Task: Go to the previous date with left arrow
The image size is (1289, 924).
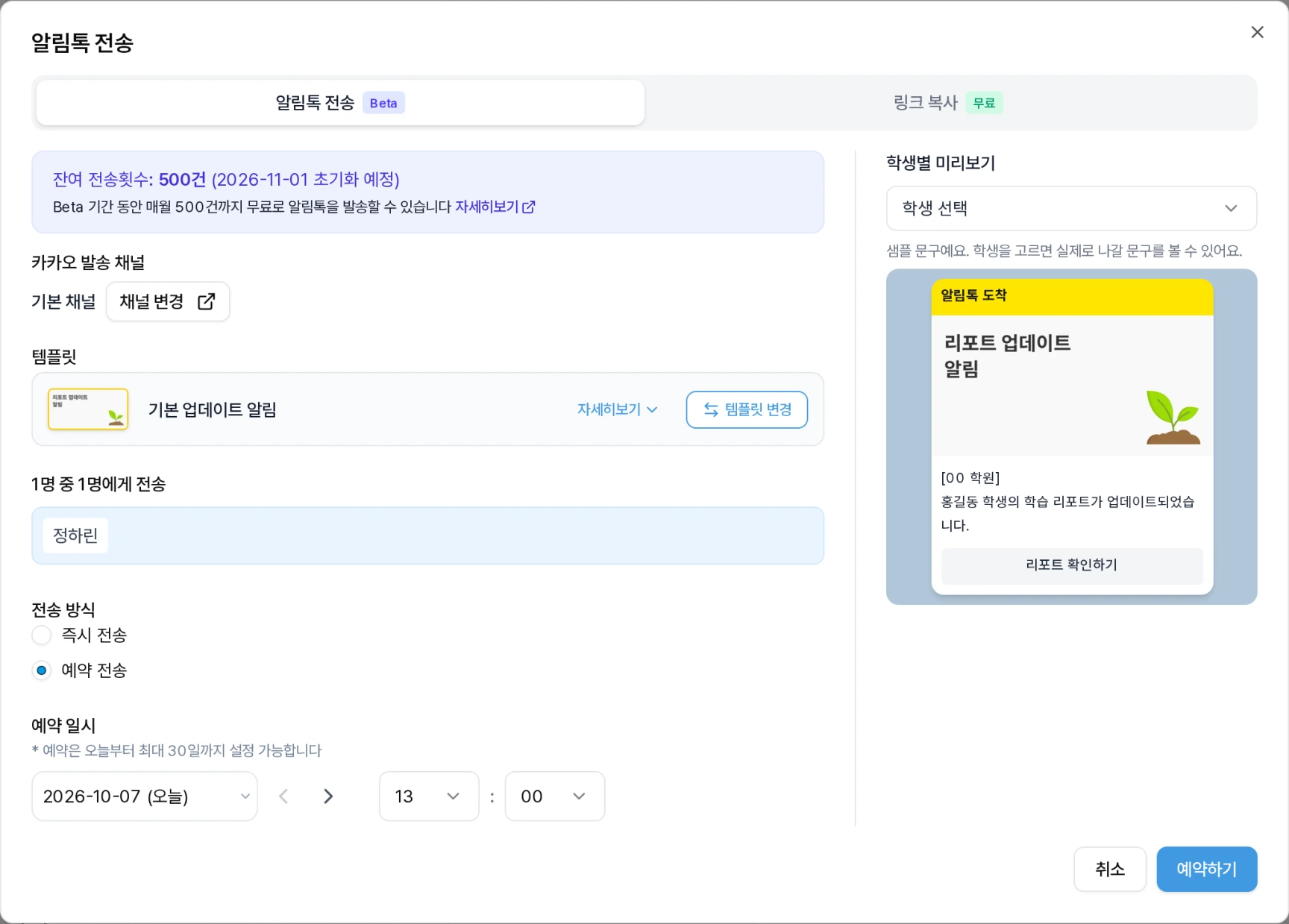Action: click(283, 796)
